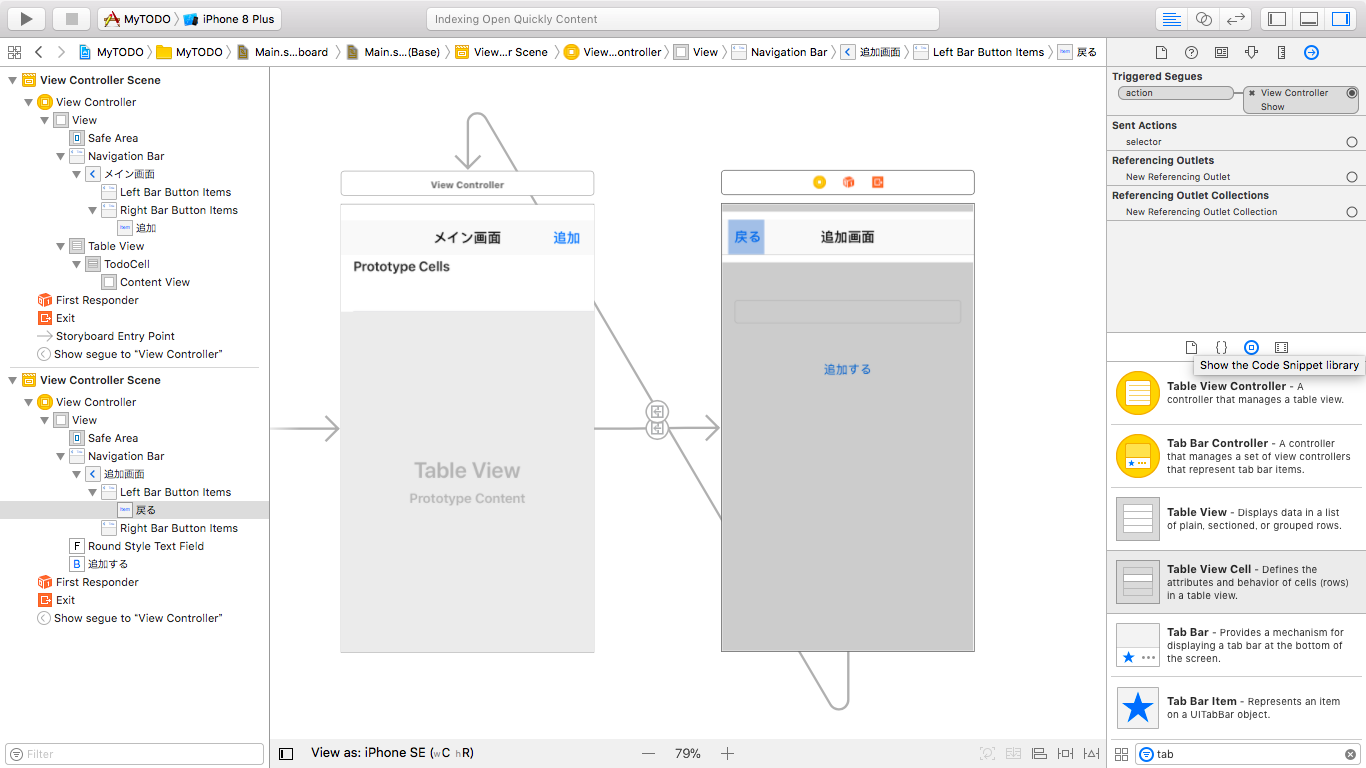Toggle the Navigator panel visibility
This screenshot has width=1366, height=768.
(1275, 18)
